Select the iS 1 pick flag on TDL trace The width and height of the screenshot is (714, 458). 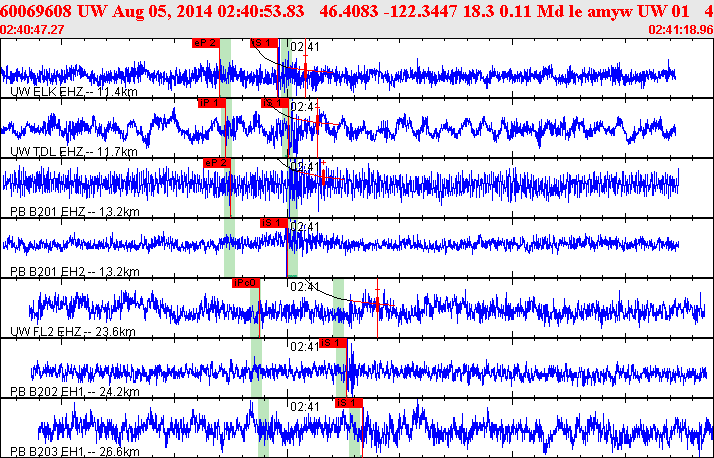[275, 103]
